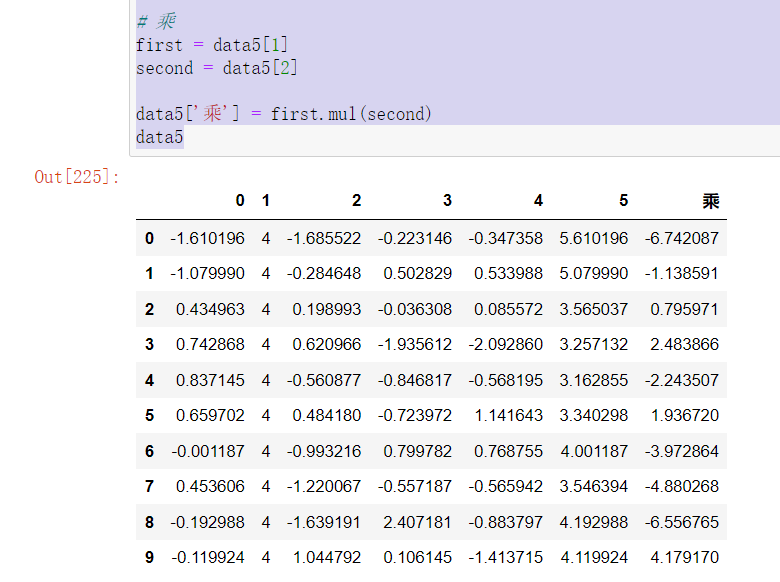Click cell value -6.556765
Image resolution: width=780 pixels, height=582 pixels.
point(682,522)
